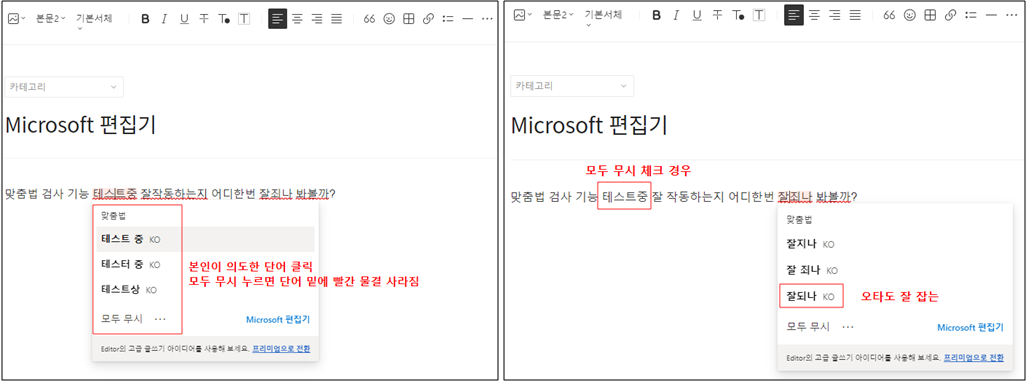Open text color picker in left editor
This screenshot has height=381, width=1026.
tap(224, 19)
